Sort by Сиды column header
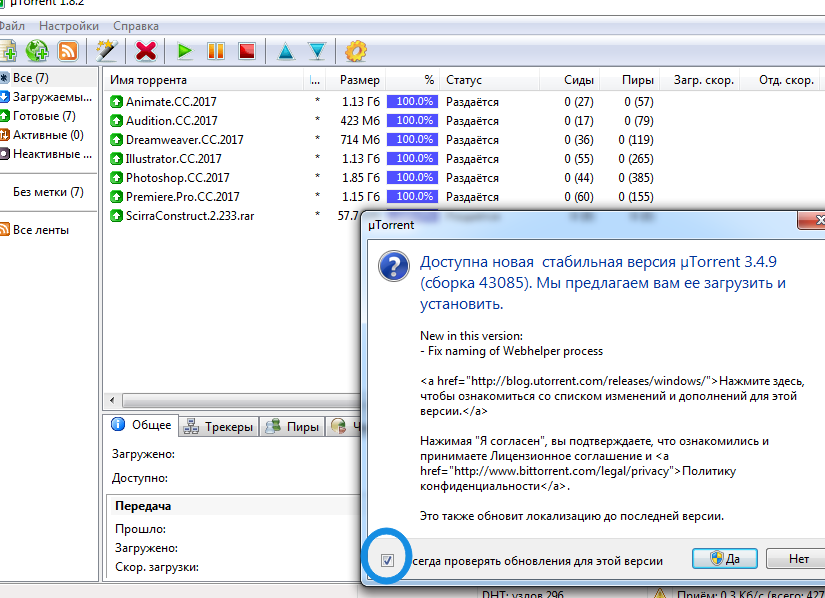 [569, 80]
